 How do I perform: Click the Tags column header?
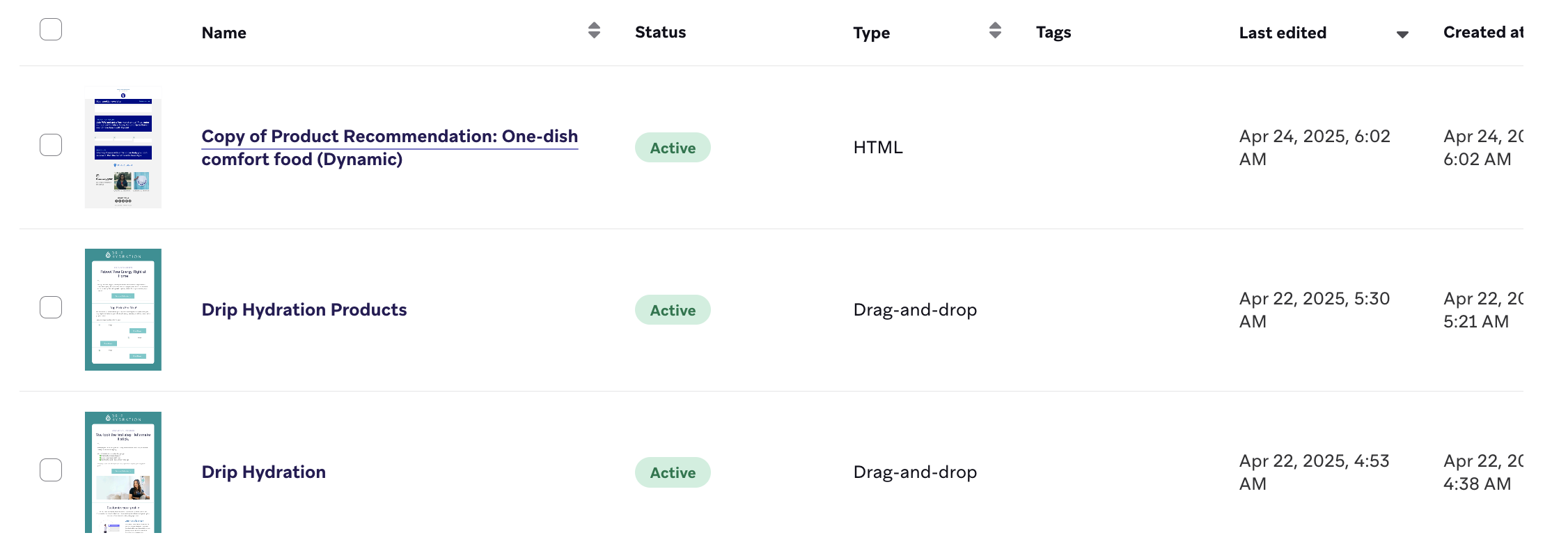pyautogui.click(x=1053, y=33)
